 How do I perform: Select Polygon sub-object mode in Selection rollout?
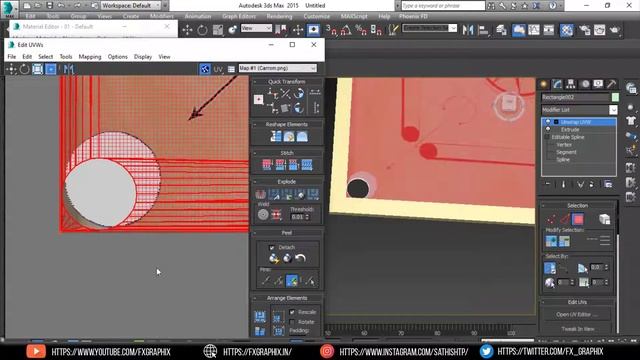click(578, 220)
